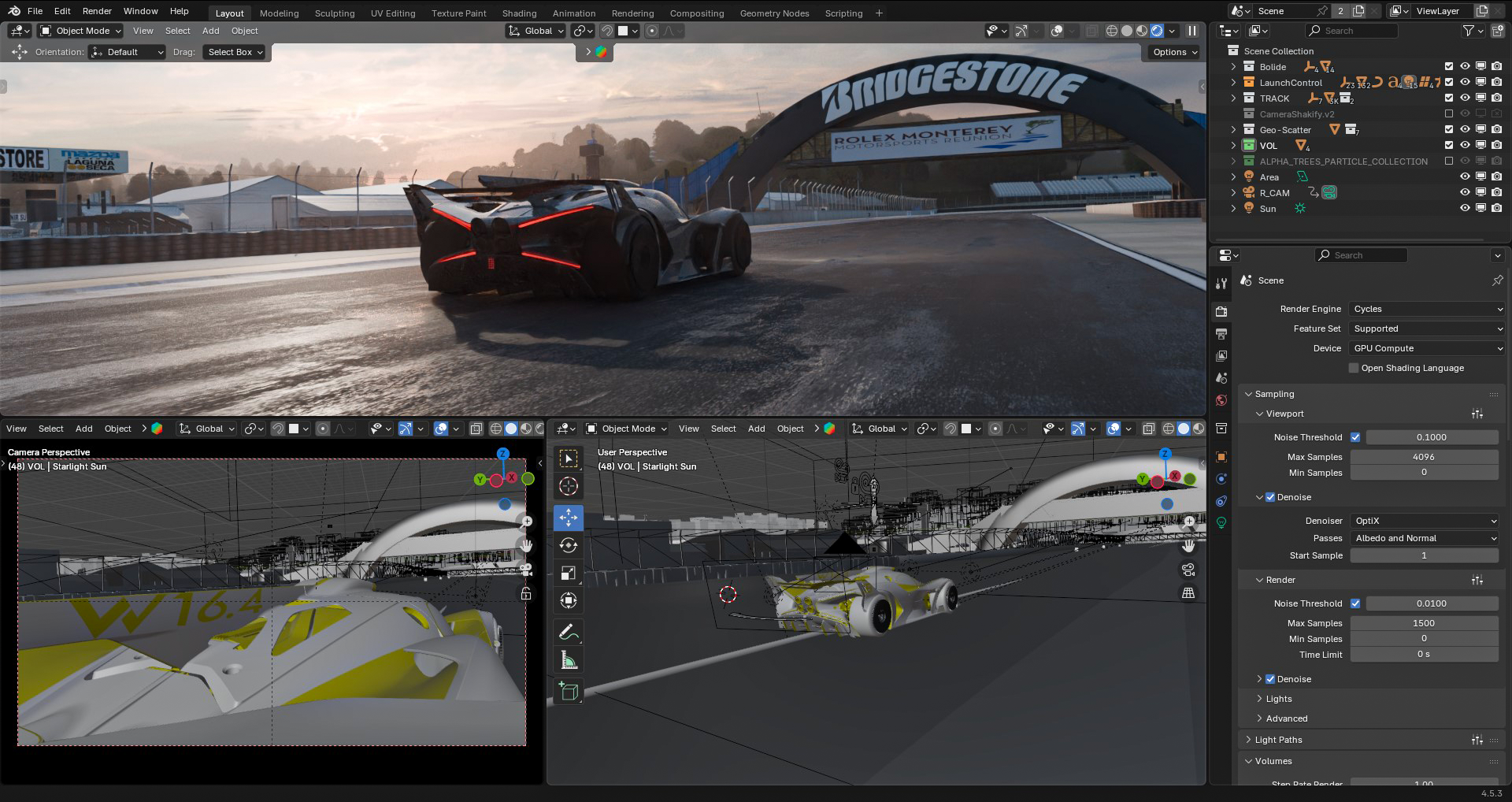Switch to the Shading workspace tab

coord(519,13)
